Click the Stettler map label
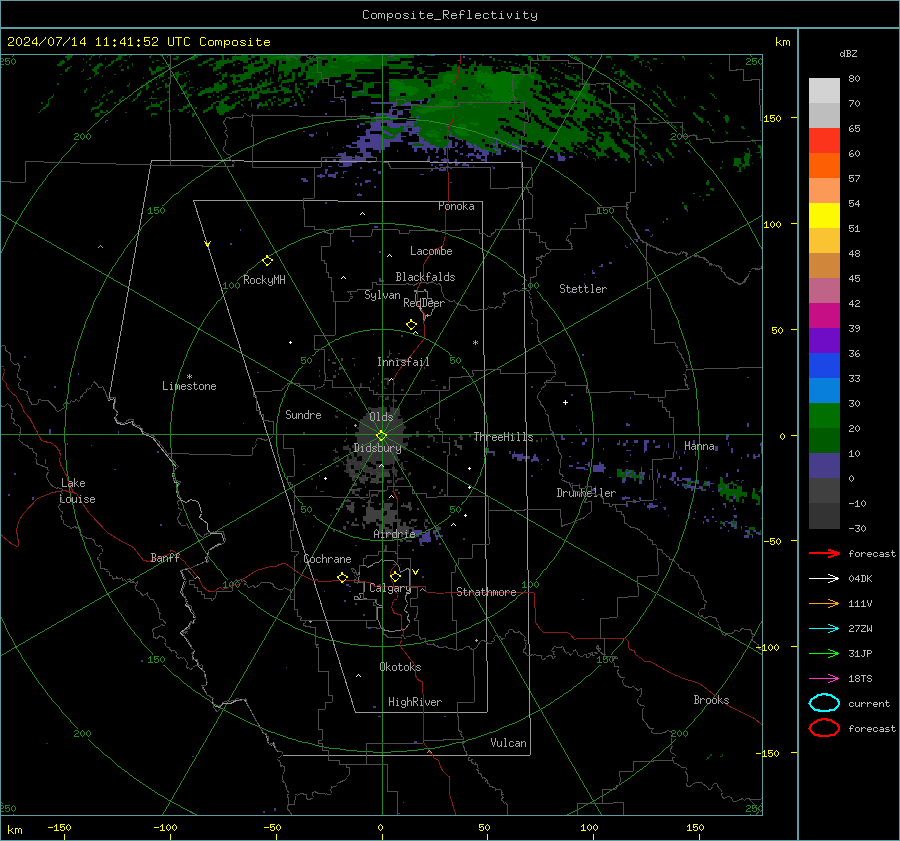 coord(583,289)
